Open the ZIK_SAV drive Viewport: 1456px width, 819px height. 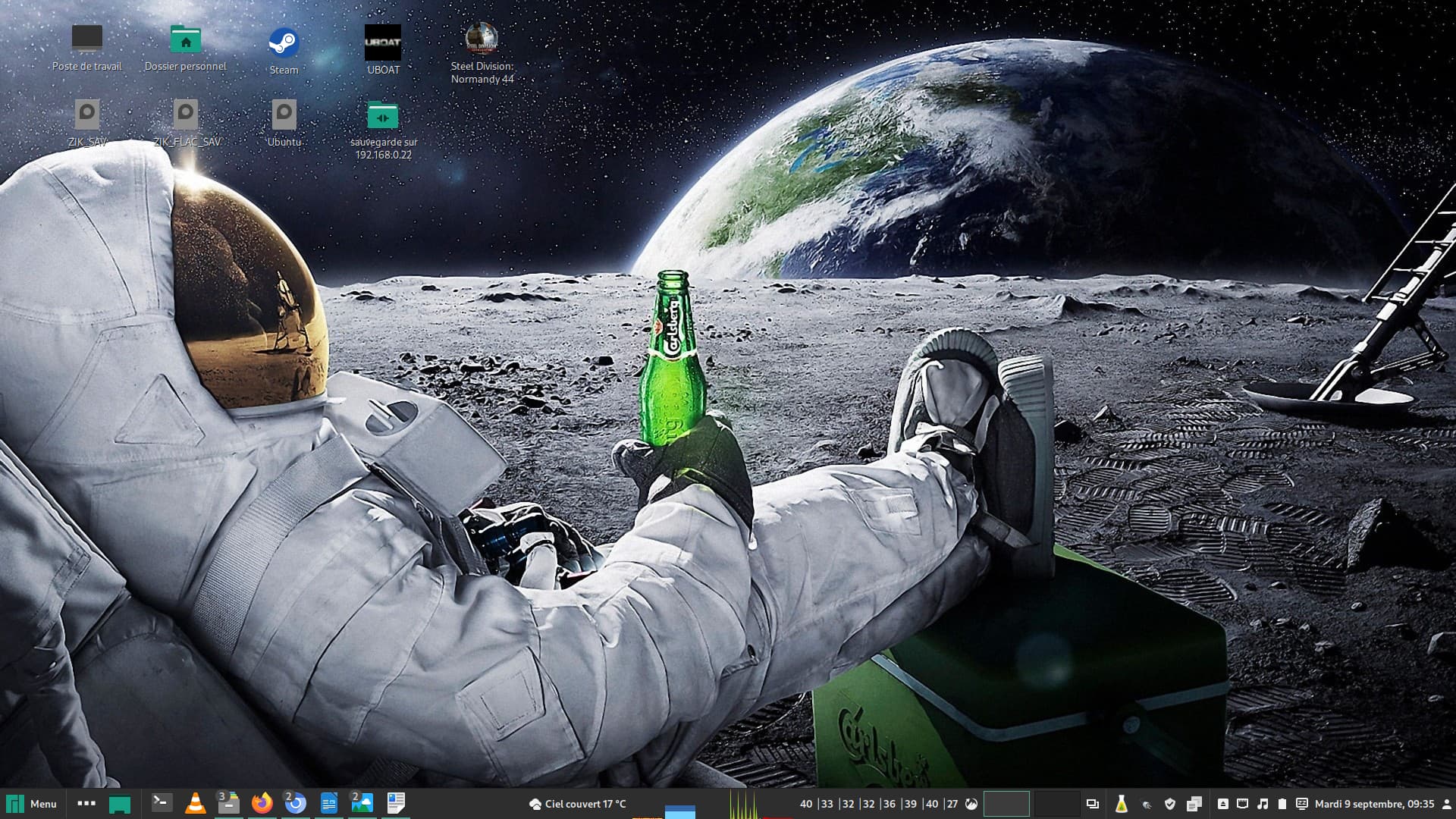click(87, 115)
